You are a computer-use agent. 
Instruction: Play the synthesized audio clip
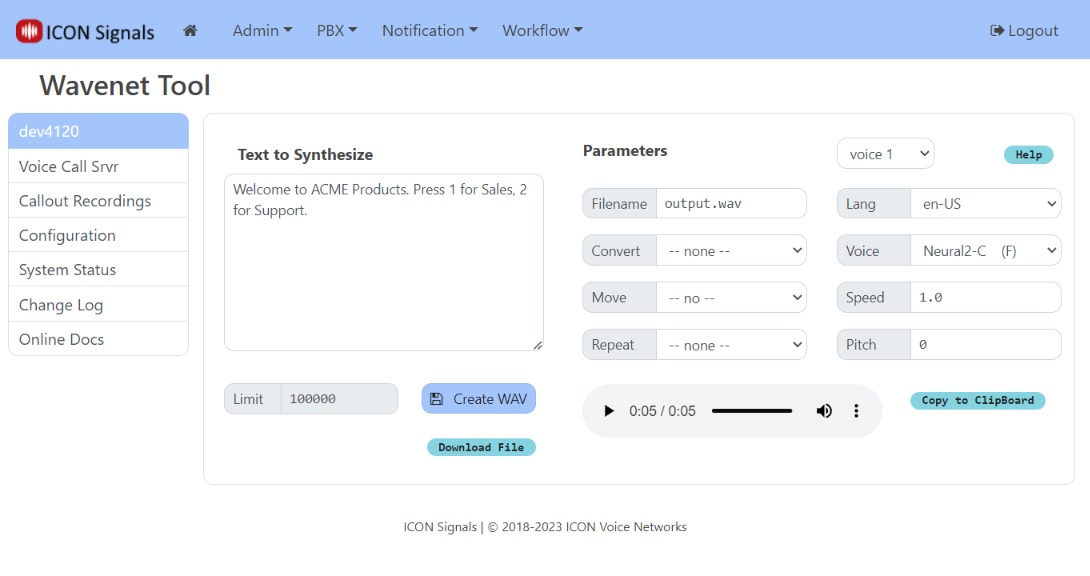coord(609,410)
